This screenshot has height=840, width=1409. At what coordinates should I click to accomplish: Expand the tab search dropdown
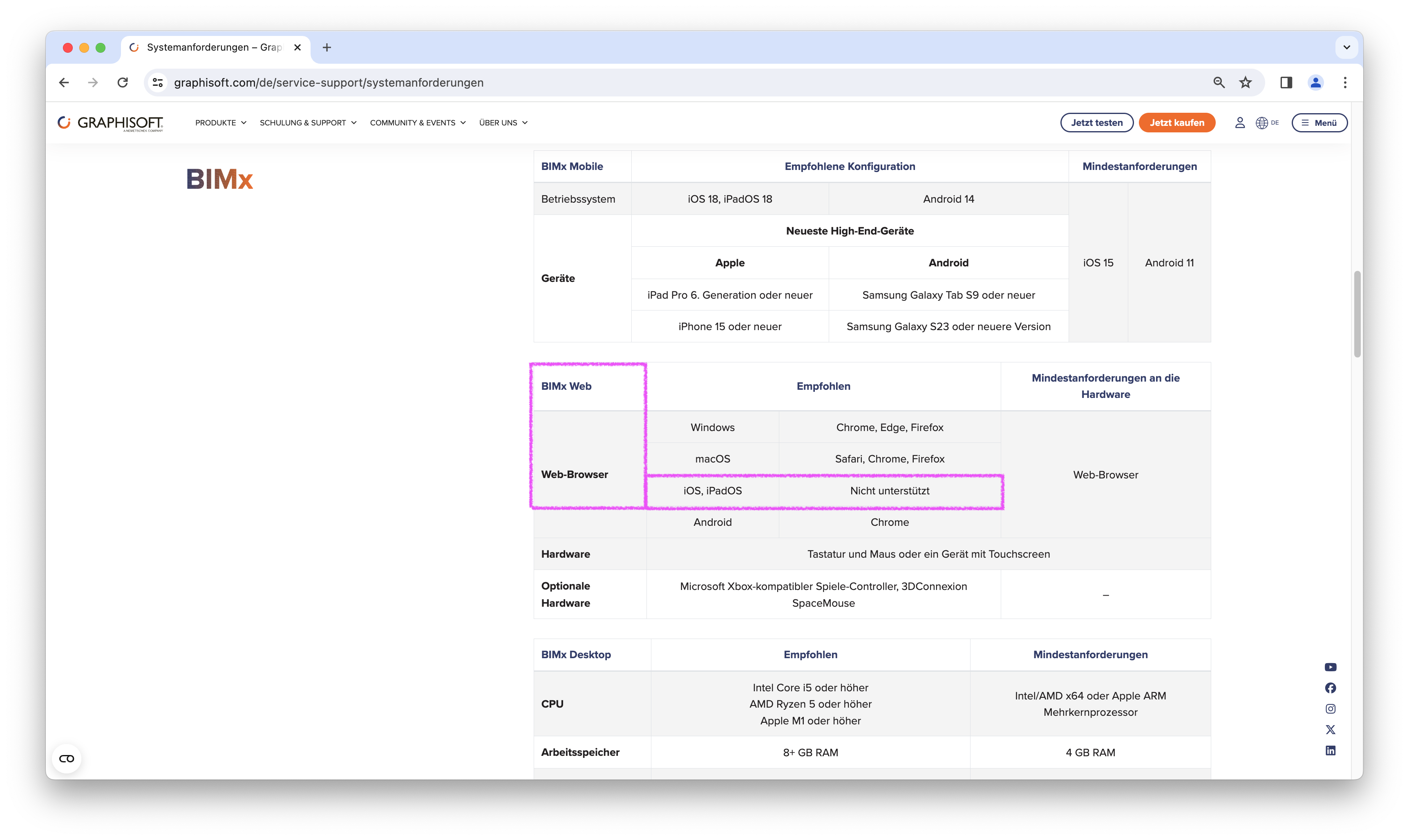coord(1346,47)
